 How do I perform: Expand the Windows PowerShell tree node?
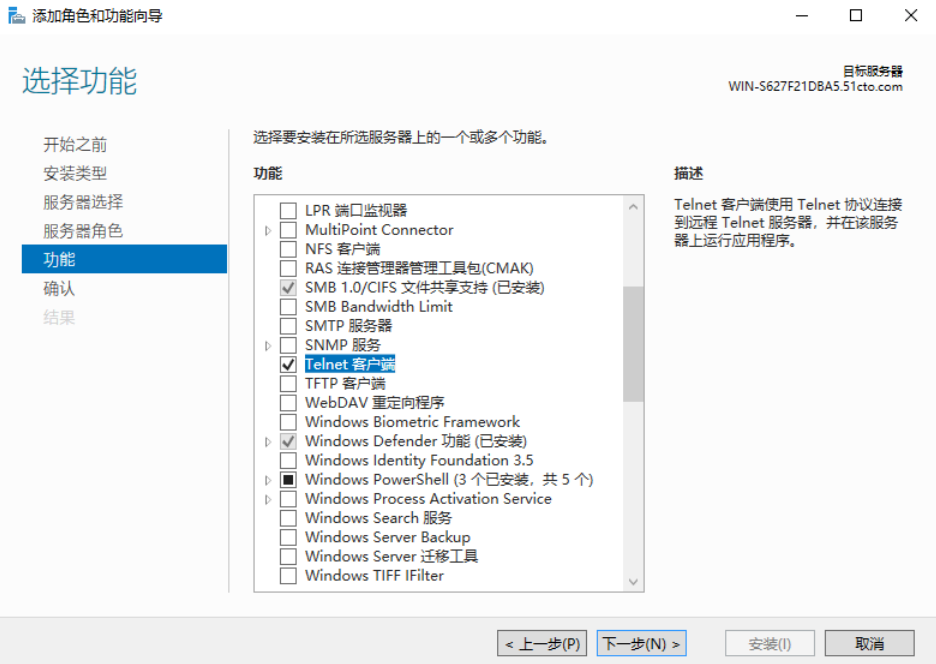(x=268, y=480)
